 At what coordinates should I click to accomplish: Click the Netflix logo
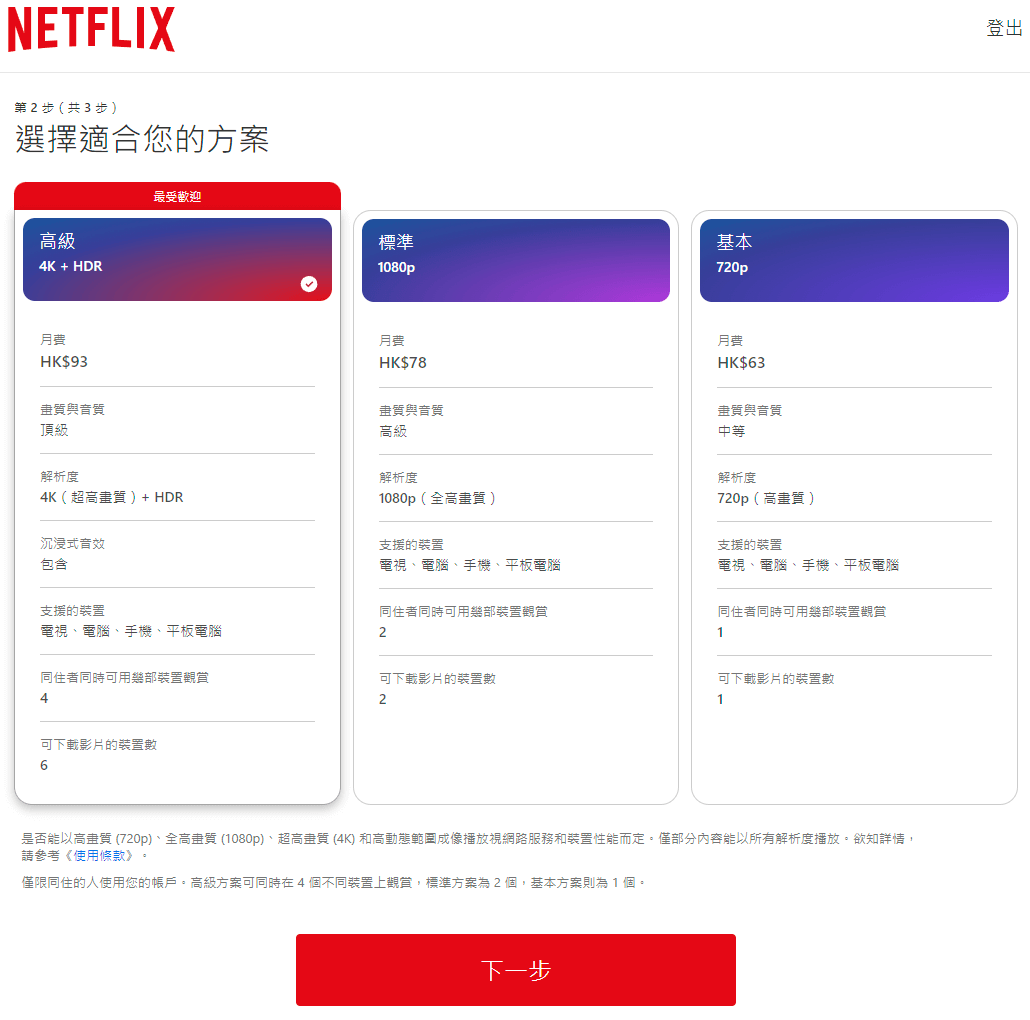(90, 30)
